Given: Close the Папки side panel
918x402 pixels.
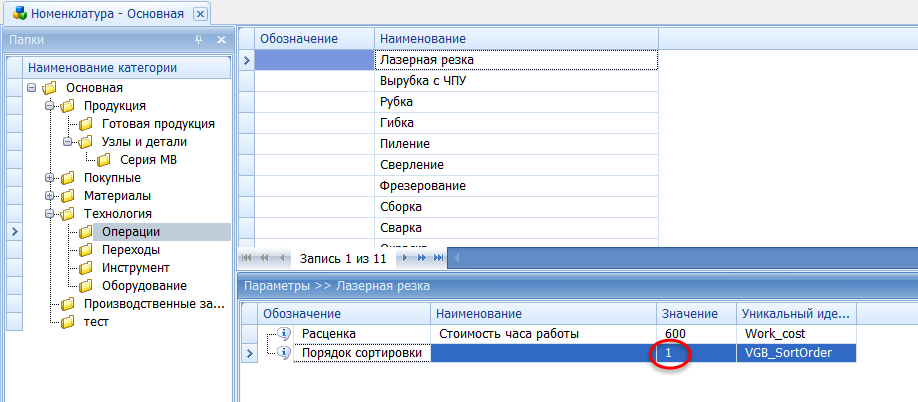Looking at the screenshot, I should point(221,39).
